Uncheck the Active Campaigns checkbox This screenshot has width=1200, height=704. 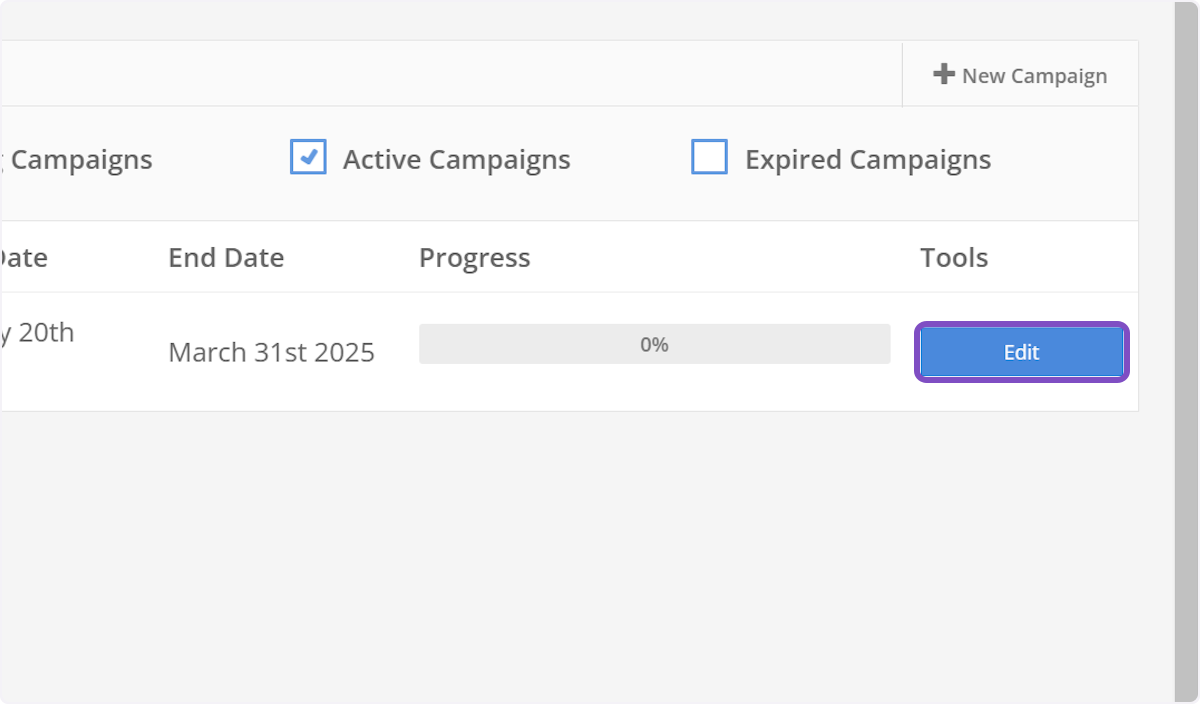point(308,157)
